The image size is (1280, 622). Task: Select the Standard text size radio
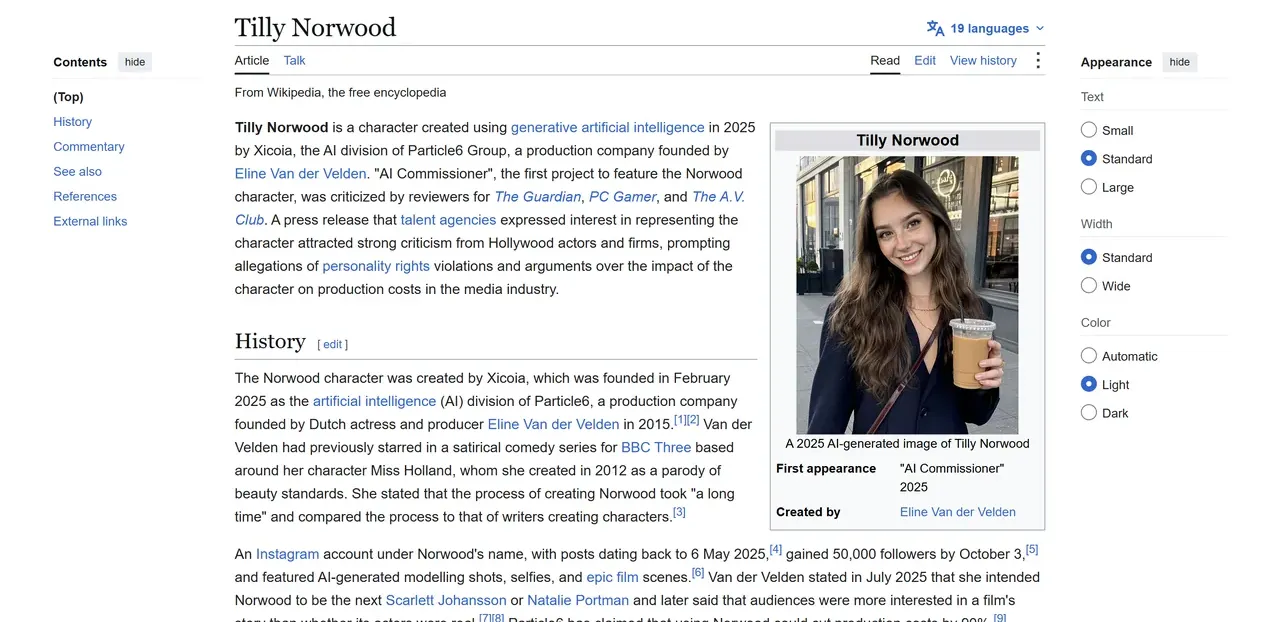click(x=1089, y=158)
